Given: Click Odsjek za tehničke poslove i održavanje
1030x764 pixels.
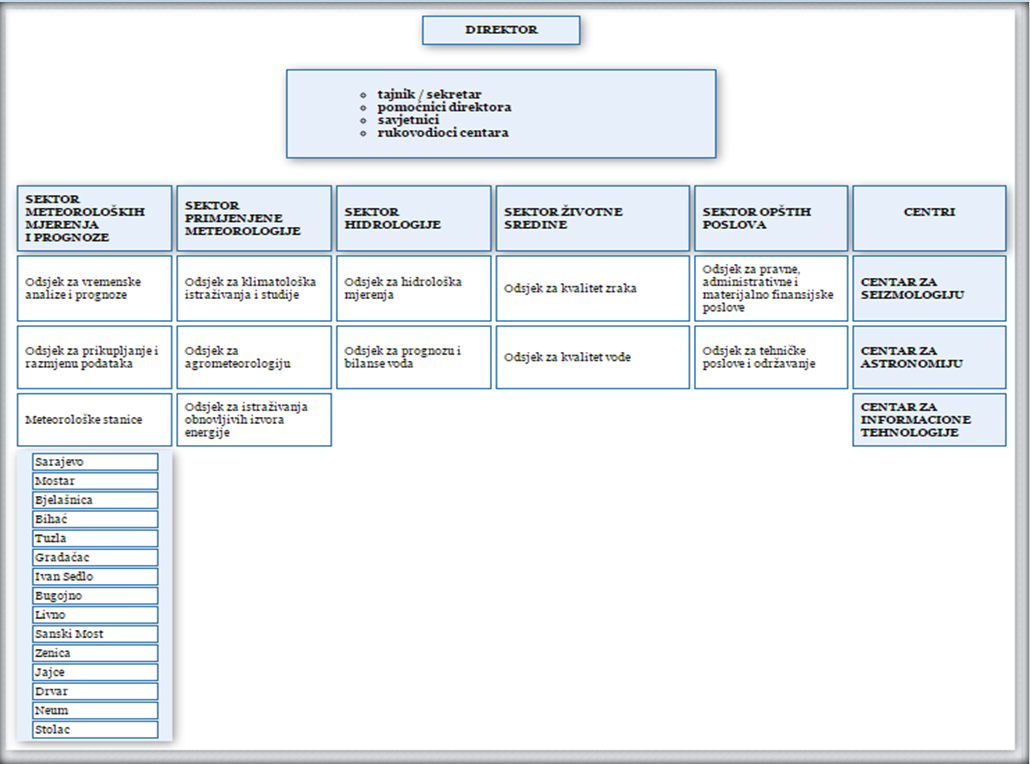Looking at the screenshot, I should pos(770,357).
